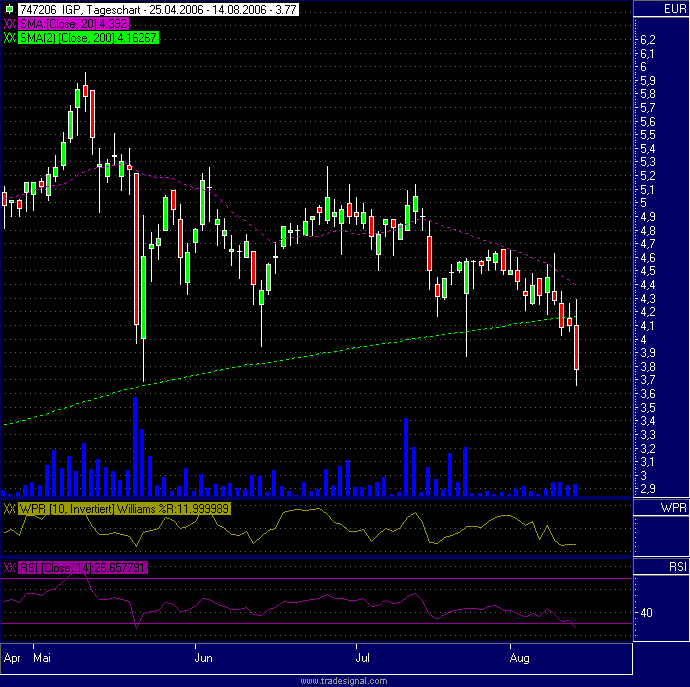This screenshot has width=690, height=687.
Task: Click the '40' level on RSI axis
Action: coord(646,613)
